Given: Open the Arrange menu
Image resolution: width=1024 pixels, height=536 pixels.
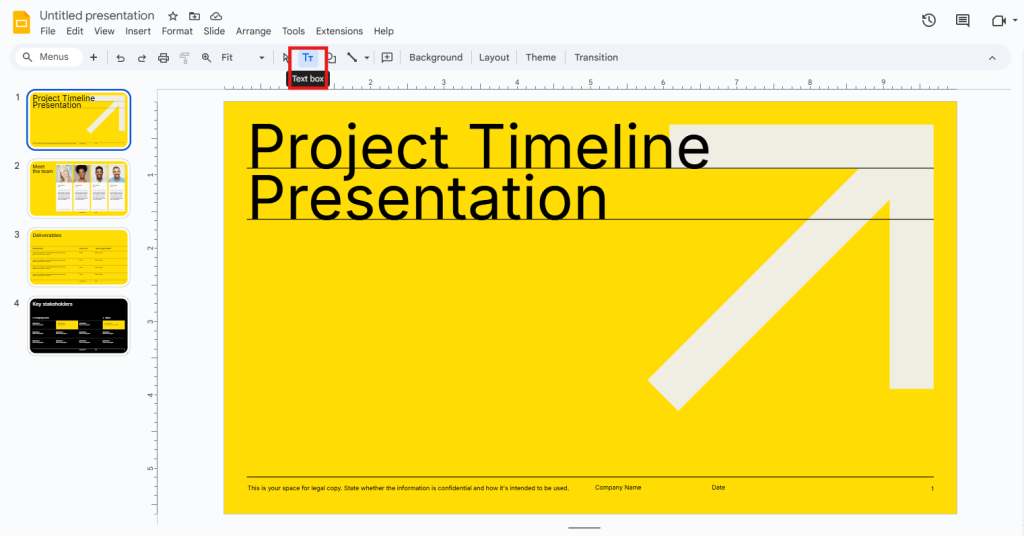Looking at the screenshot, I should coord(253,31).
